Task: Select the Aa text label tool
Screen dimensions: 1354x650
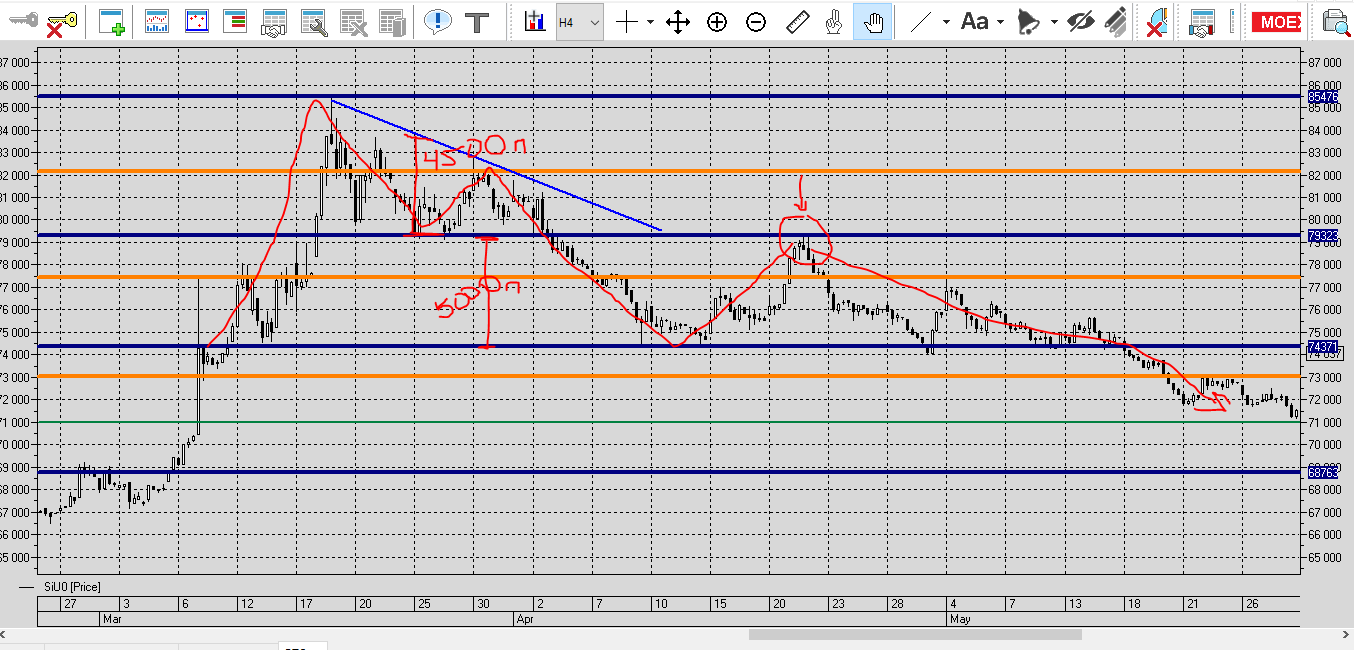Action: point(974,21)
